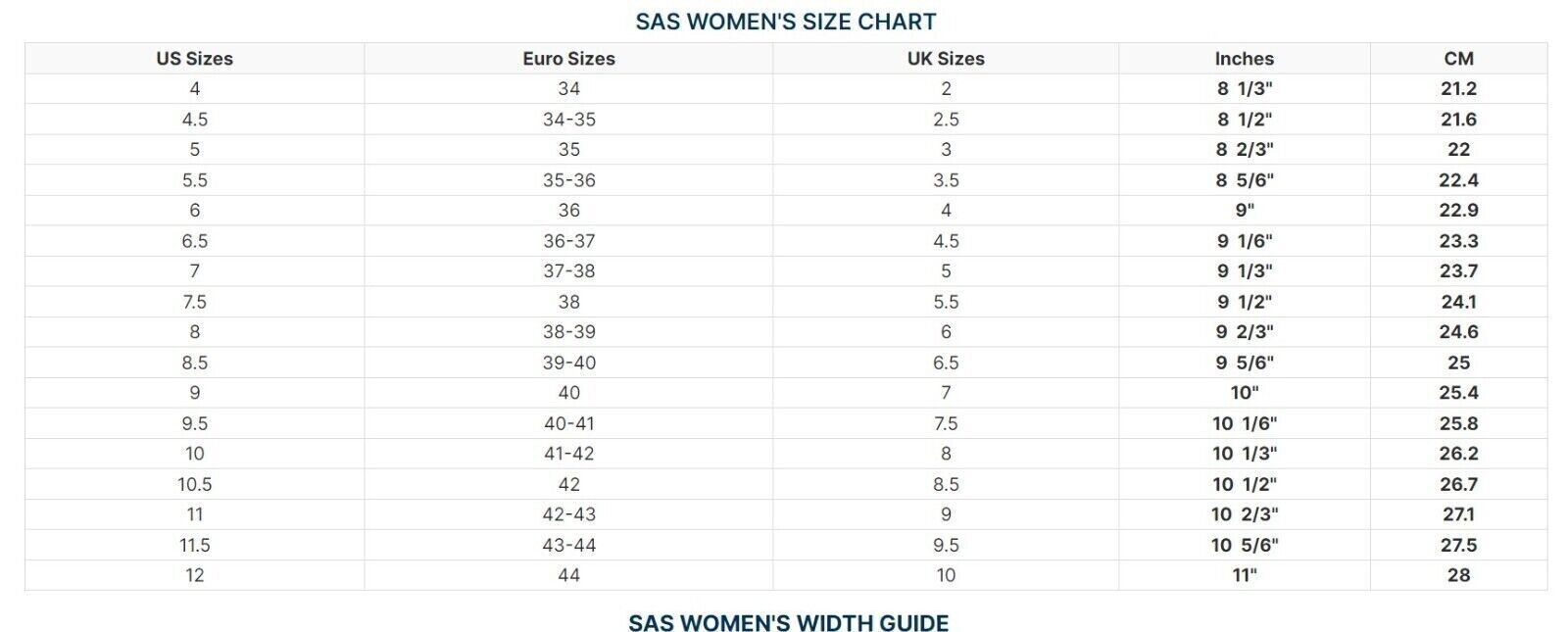This screenshot has height=632, width=1568.
Task: Select the US Sizes column header
Action: tap(195, 59)
